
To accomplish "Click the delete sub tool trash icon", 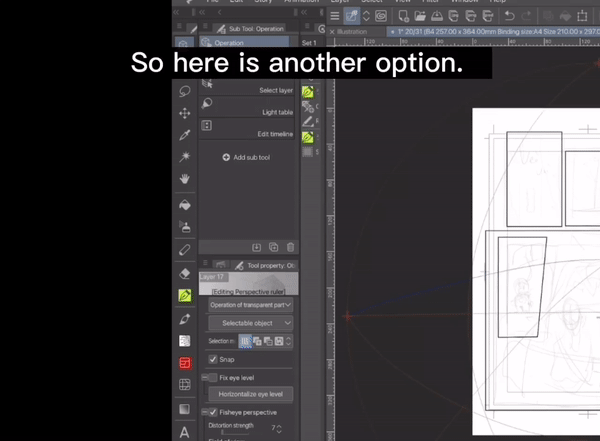I will tap(290, 247).
